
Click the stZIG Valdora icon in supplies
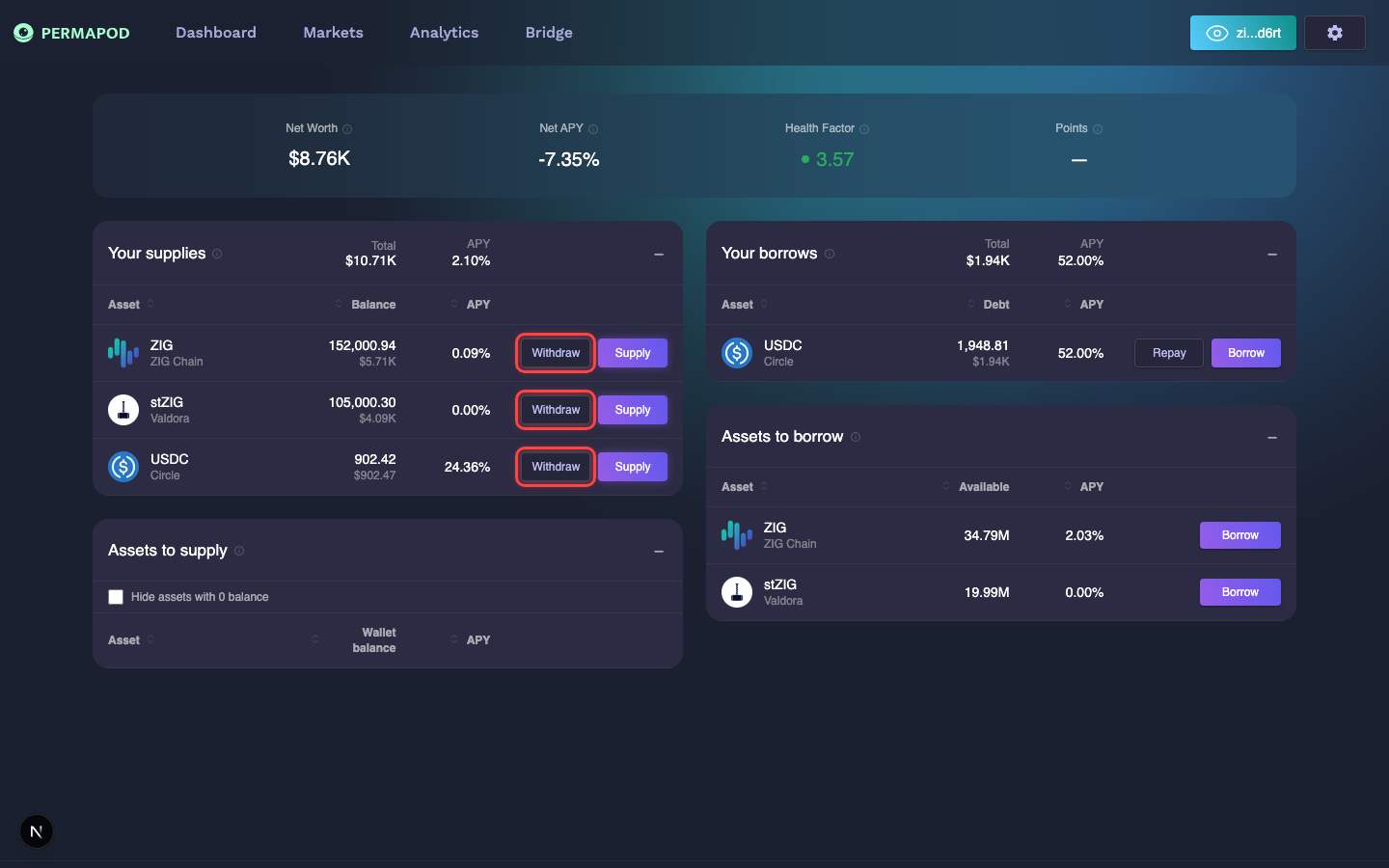pyautogui.click(x=123, y=410)
